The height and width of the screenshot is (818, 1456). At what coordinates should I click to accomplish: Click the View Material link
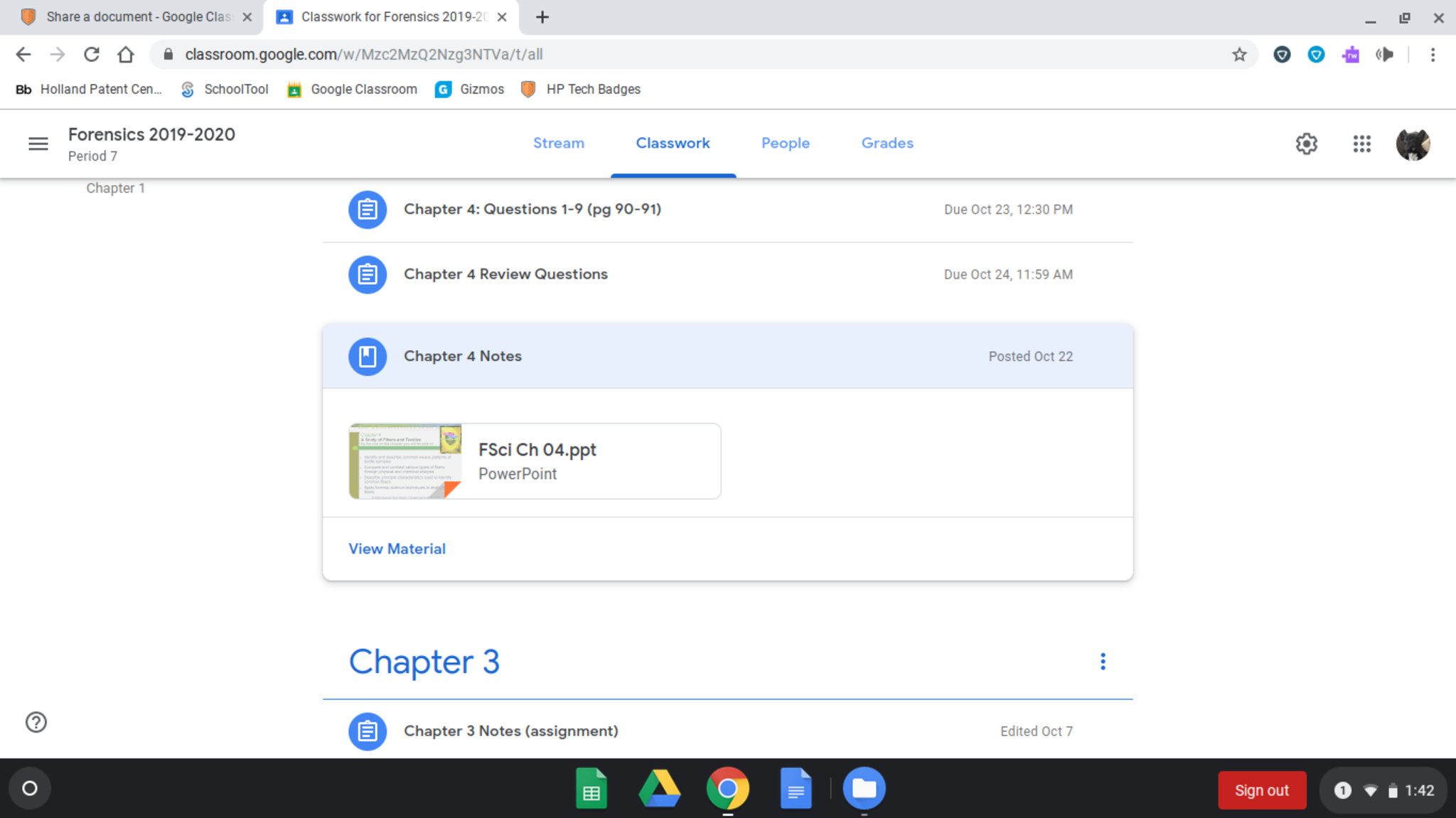click(x=397, y=549)
